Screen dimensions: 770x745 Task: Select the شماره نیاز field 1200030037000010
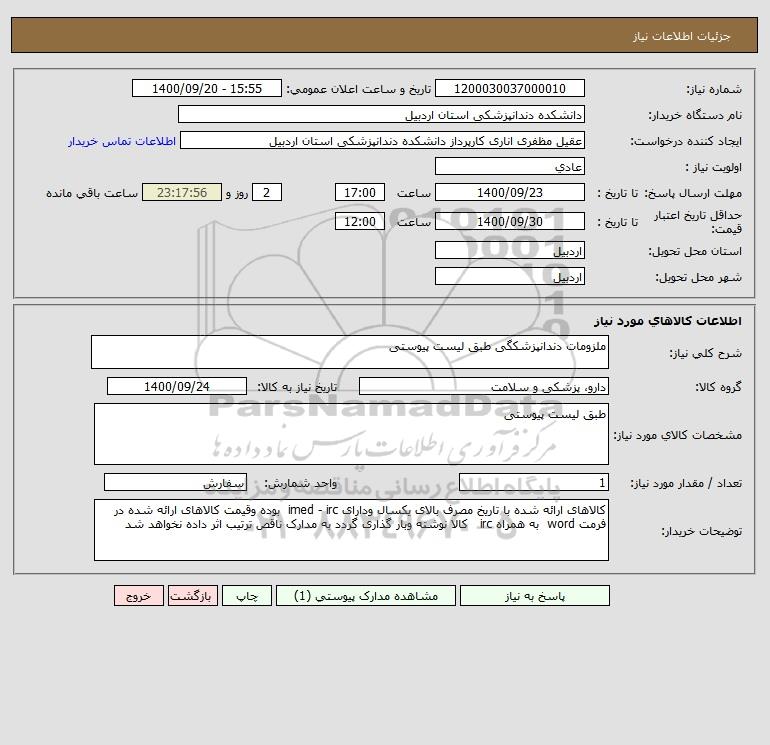(510, 88)
